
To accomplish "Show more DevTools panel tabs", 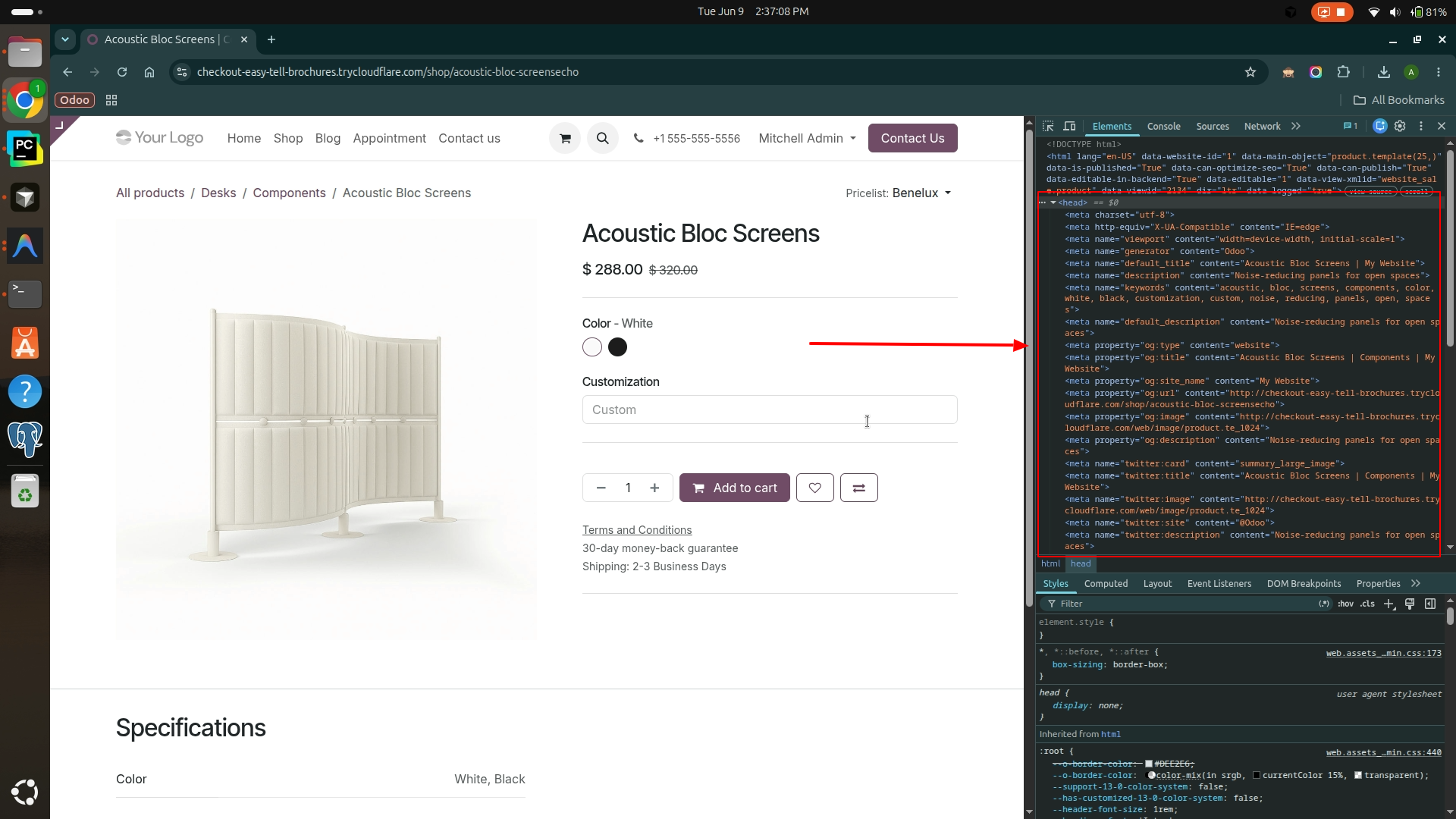I will [1296, 127].
